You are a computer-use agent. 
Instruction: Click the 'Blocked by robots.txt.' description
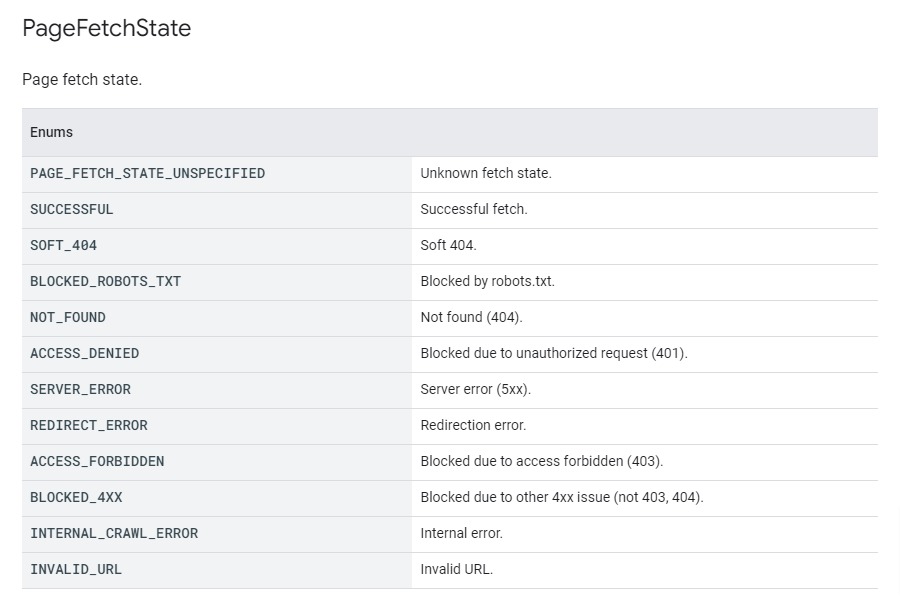pos(488,281)
